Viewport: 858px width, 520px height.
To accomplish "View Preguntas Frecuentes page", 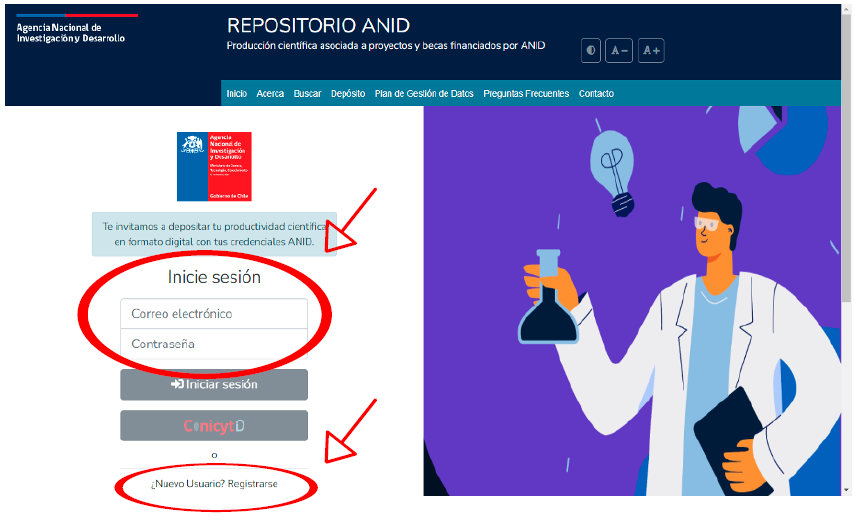I will (526, 94).
